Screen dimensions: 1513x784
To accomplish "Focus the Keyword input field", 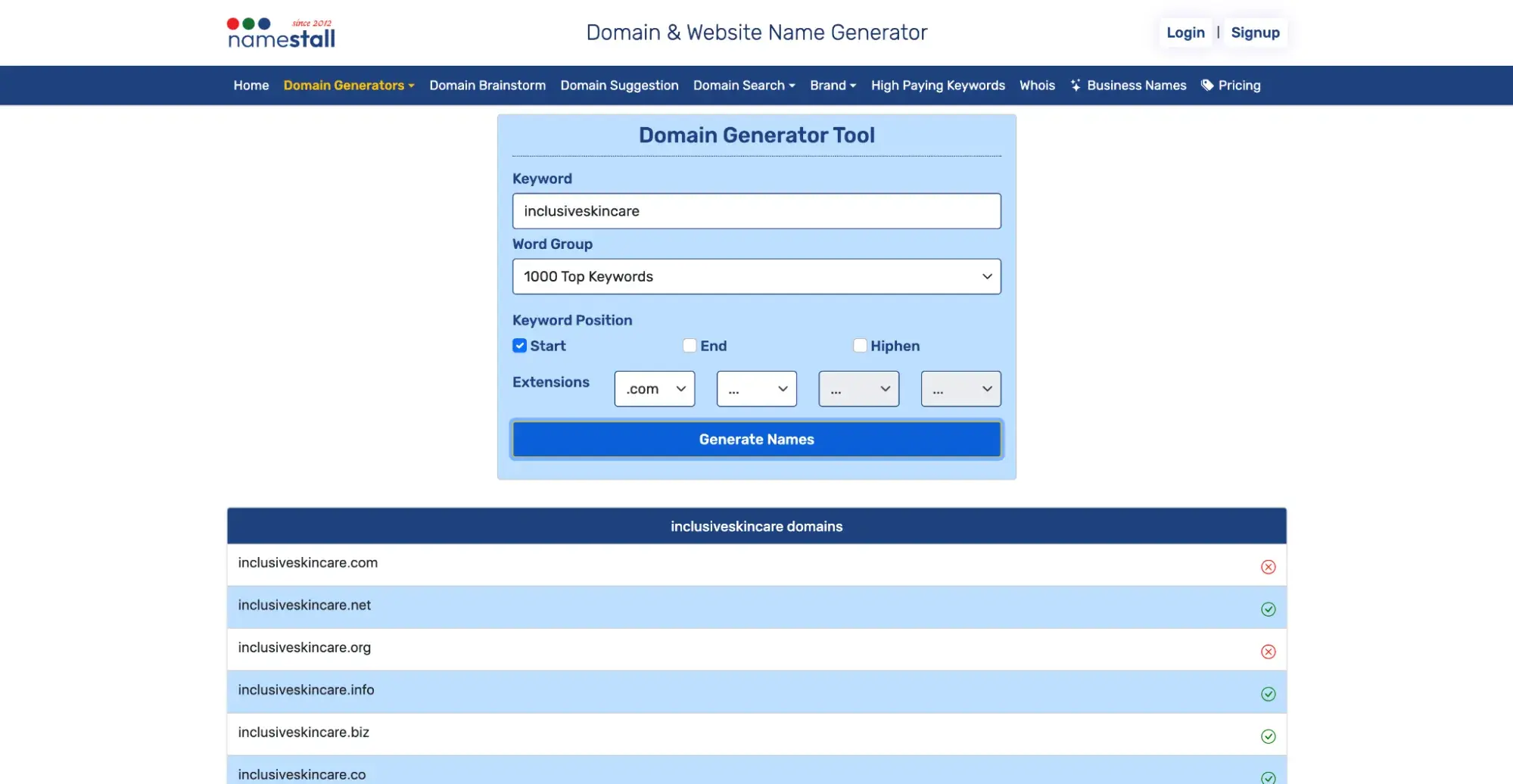I will (x=756, y=211).
